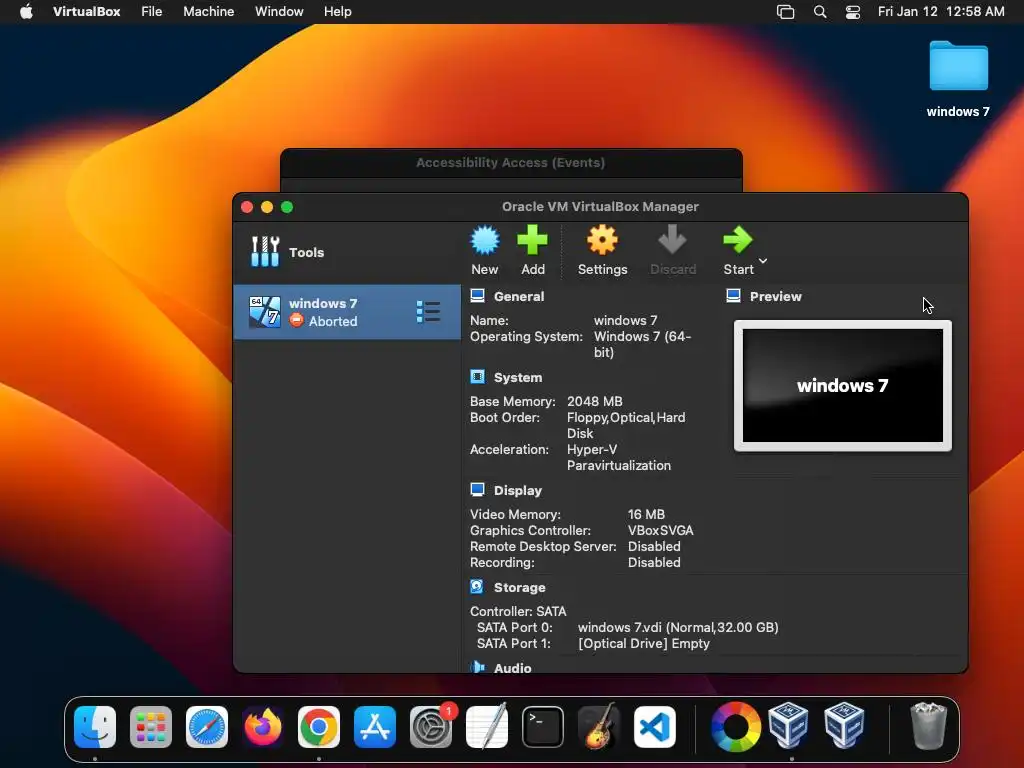Open App Store from the Dock
The width and height of the screenshot is (1024, 768).
pyautogui.click(x=375, y=726)
